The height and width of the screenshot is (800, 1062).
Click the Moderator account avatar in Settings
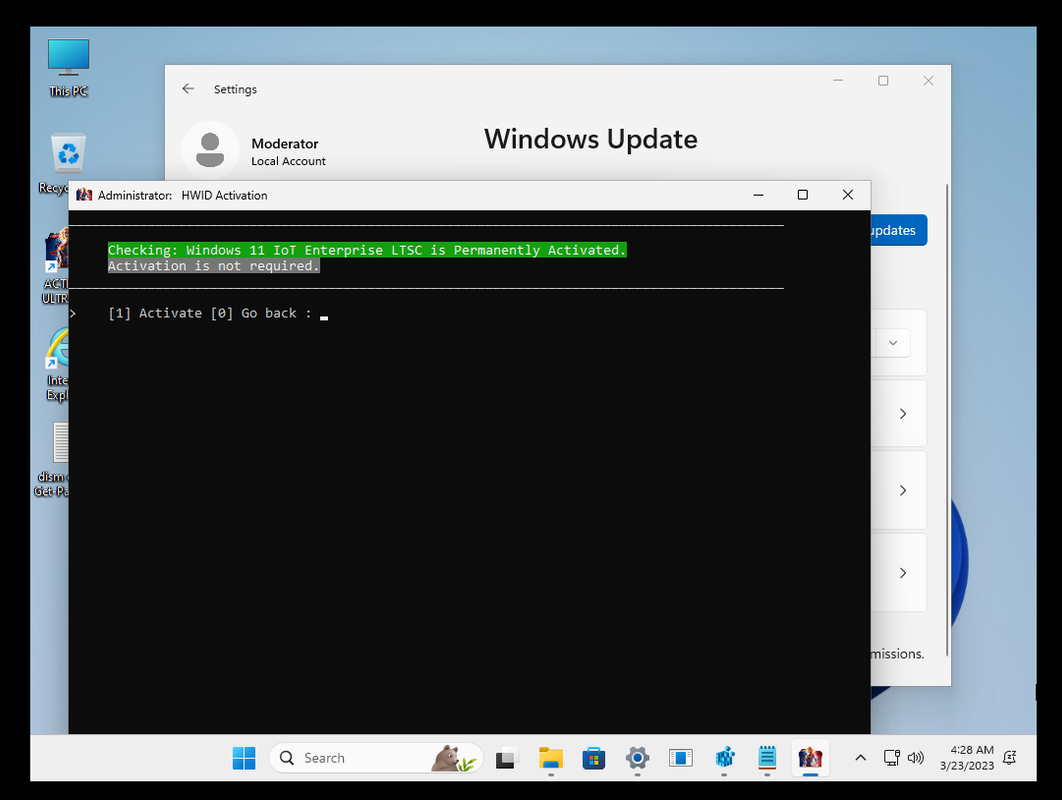pos(210,150)
